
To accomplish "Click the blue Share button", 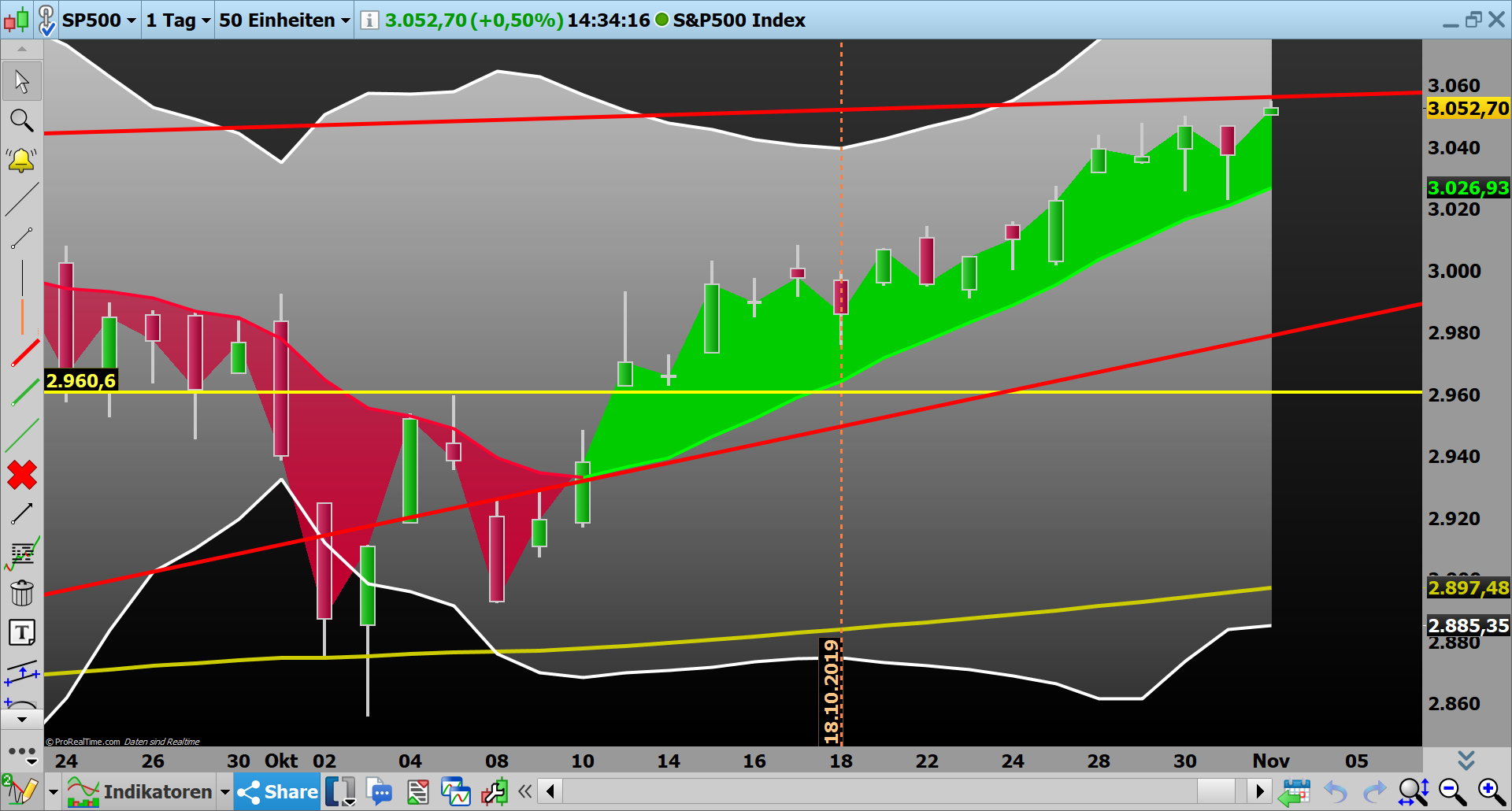I will tap(276, 791).
